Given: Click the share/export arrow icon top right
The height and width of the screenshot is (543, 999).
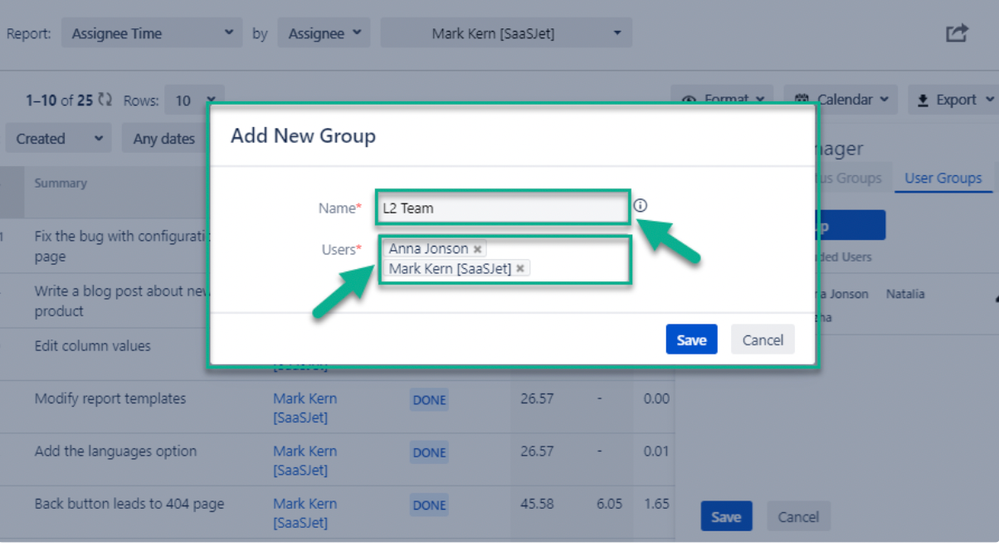Looking at the screenshot, I should coord(956,33).
